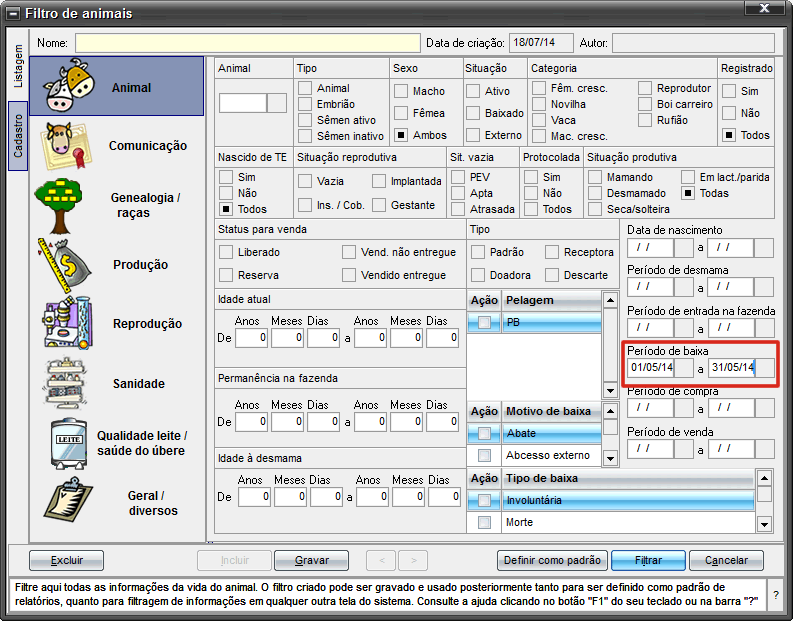Click the Cancelar button
This screenshot has height=621, width=793.
coord(726,560)
